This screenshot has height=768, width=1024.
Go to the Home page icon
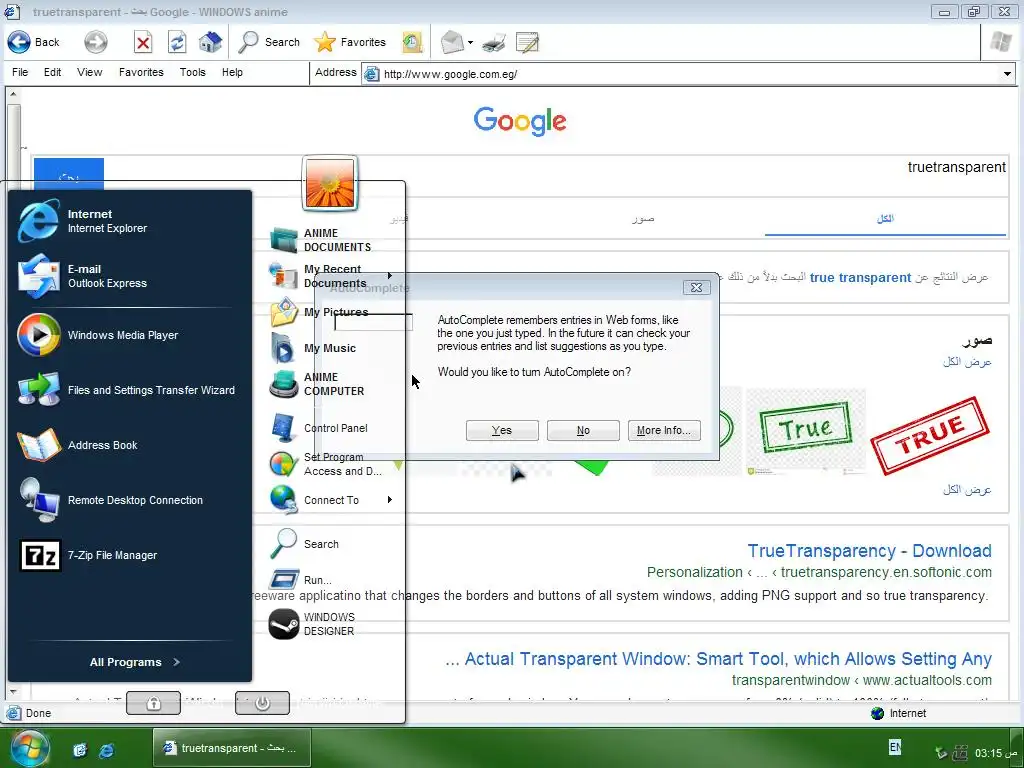[210, 42]
